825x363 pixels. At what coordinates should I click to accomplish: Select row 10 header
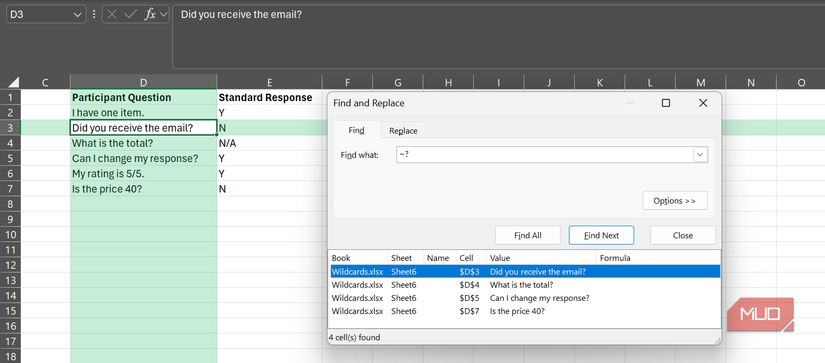point(10,234)
